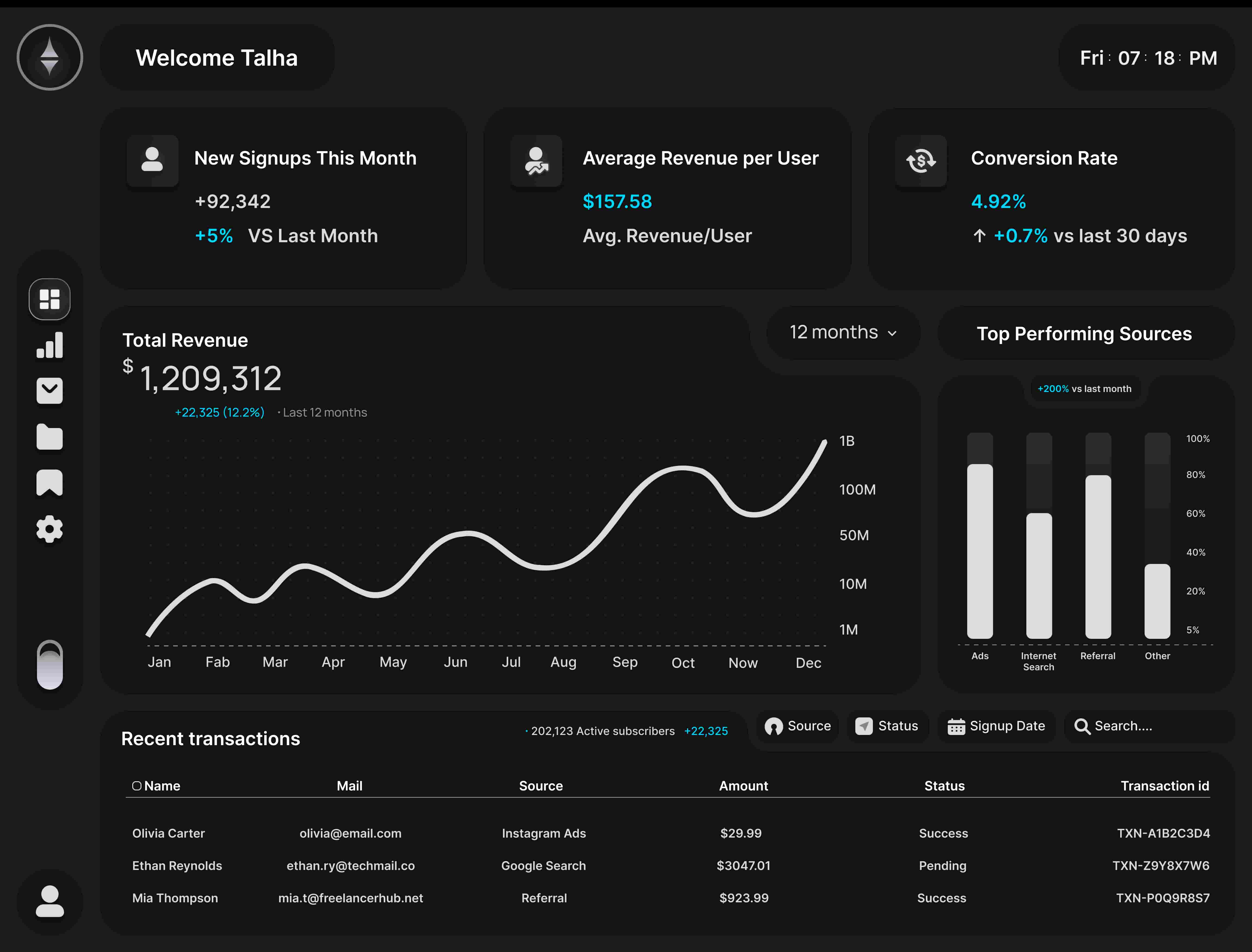Viewport: 1252px width, 952px height.
Task: Click the Instagram Ads source cell
Action: click(x=544, y=834)
